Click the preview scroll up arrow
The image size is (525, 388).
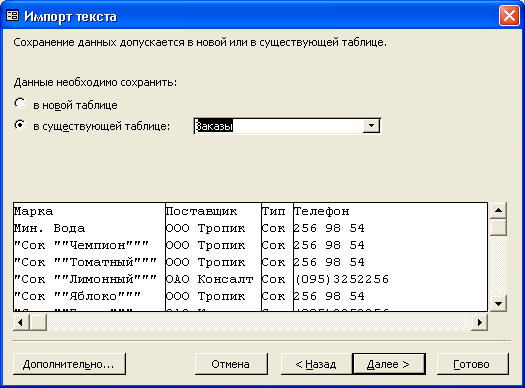[x=498, y=210]
